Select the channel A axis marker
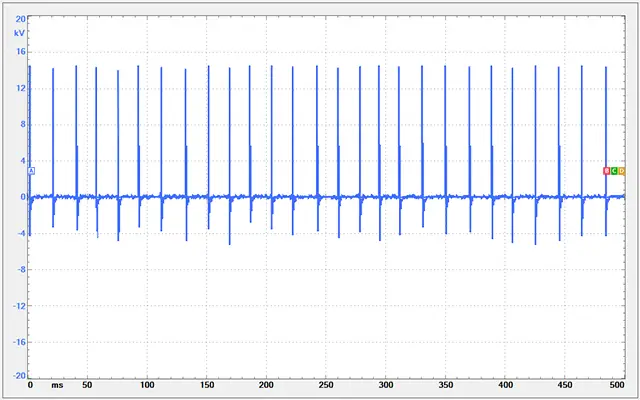The height and width of the screenshot is (400, 640). (x=31, y=171)
